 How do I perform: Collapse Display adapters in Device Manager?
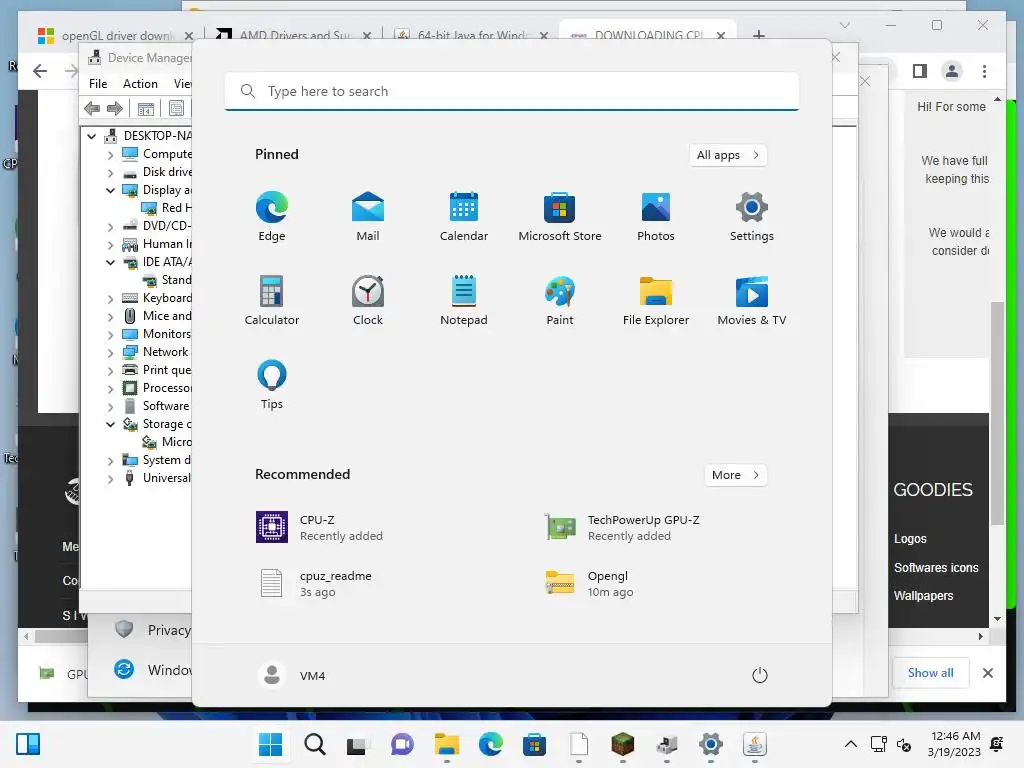(110, 190)
